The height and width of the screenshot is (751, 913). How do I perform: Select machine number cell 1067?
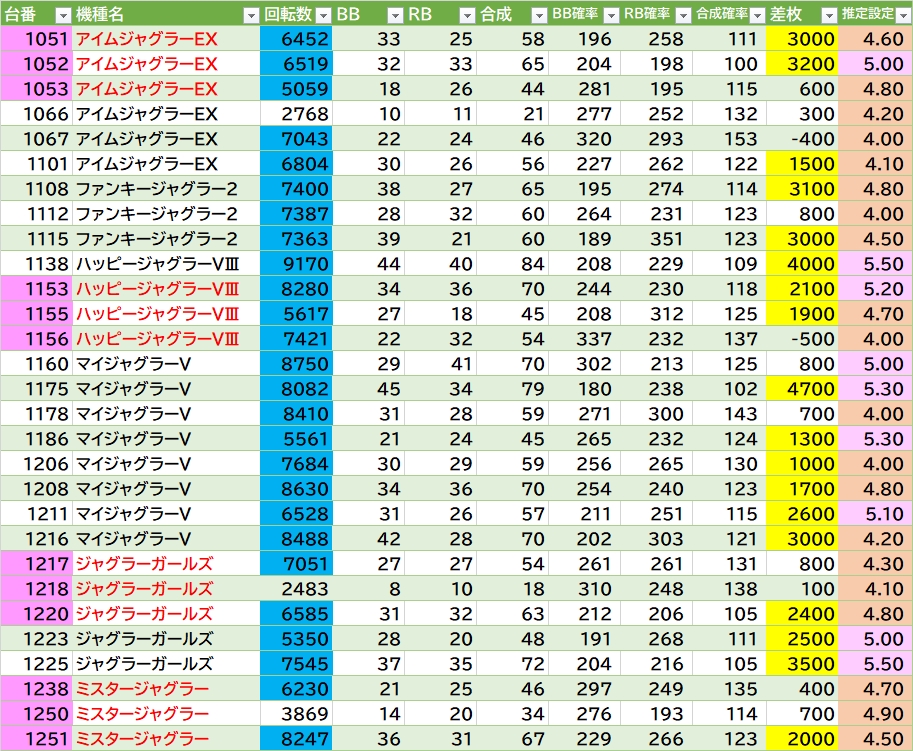(36, 139)
